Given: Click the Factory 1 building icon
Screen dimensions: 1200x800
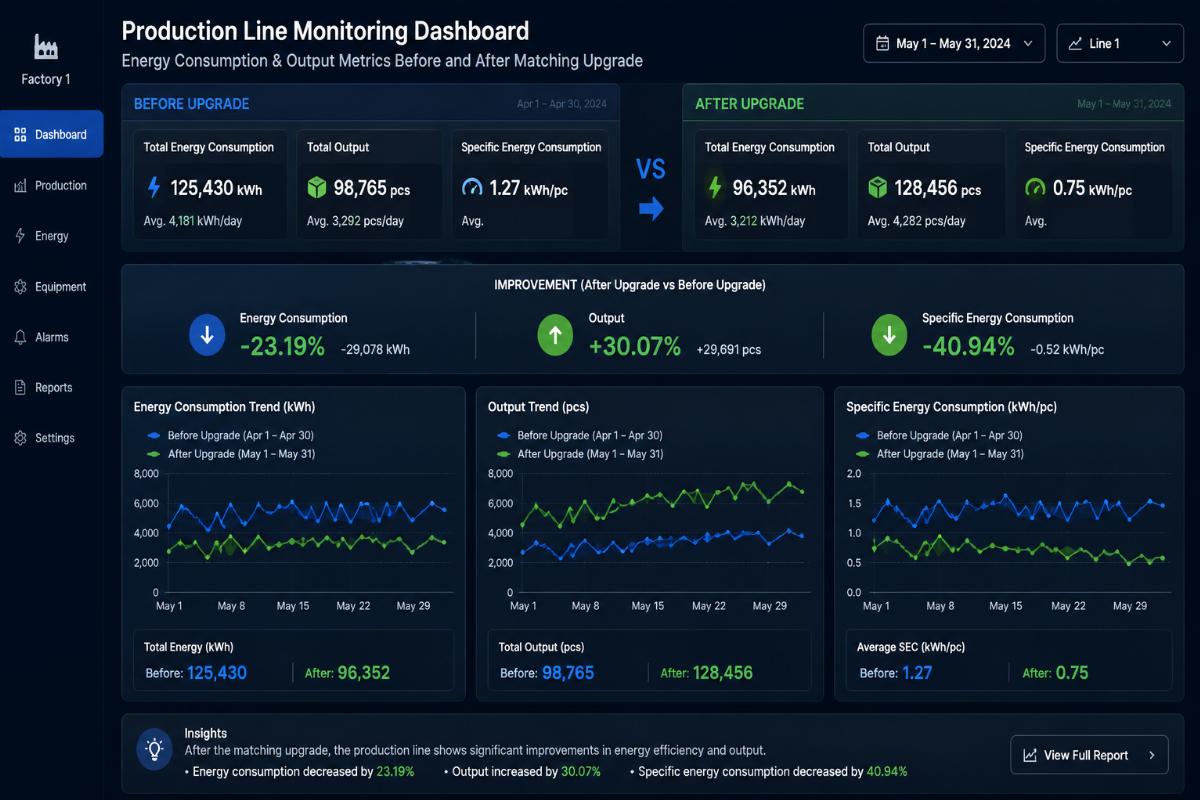Looking at the screenshot, I should pos(46,47).
